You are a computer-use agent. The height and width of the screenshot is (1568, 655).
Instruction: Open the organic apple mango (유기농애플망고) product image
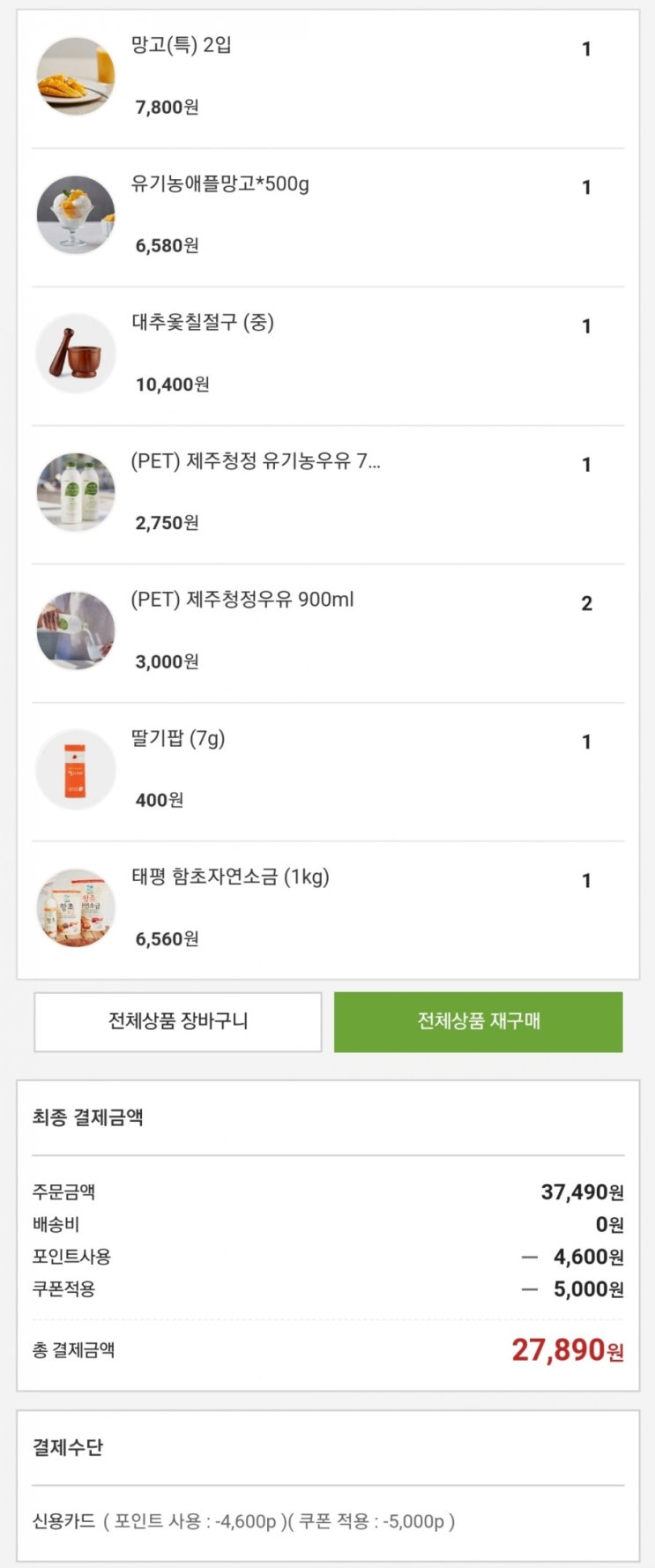pyautogui.click(x=76, y=215)
